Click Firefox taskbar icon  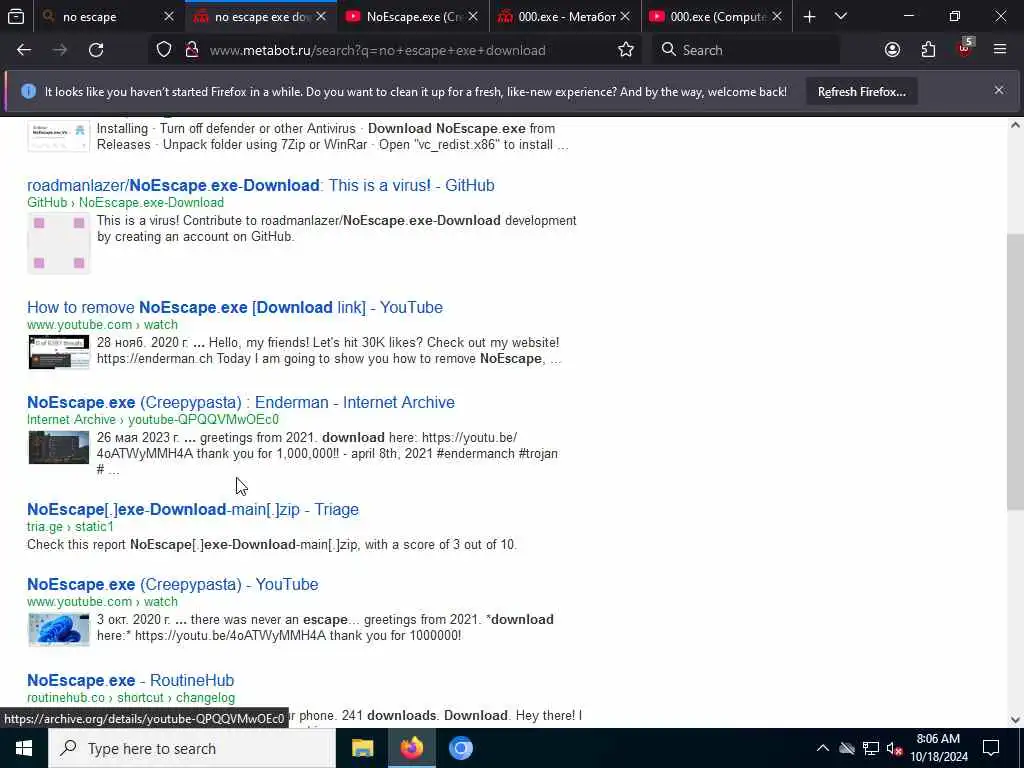pos(411,748)
